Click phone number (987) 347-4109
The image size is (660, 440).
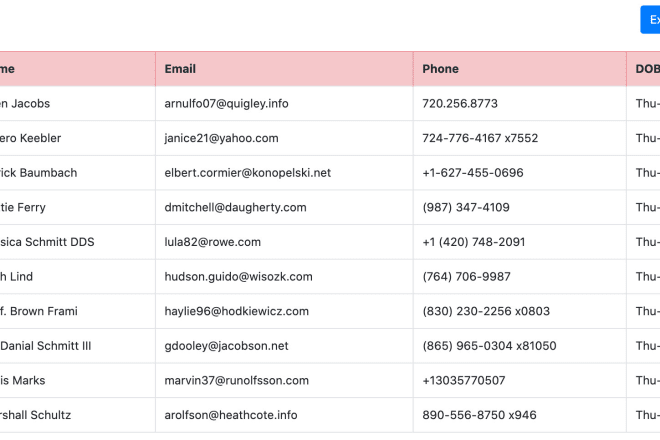click(x=466, y=207)
